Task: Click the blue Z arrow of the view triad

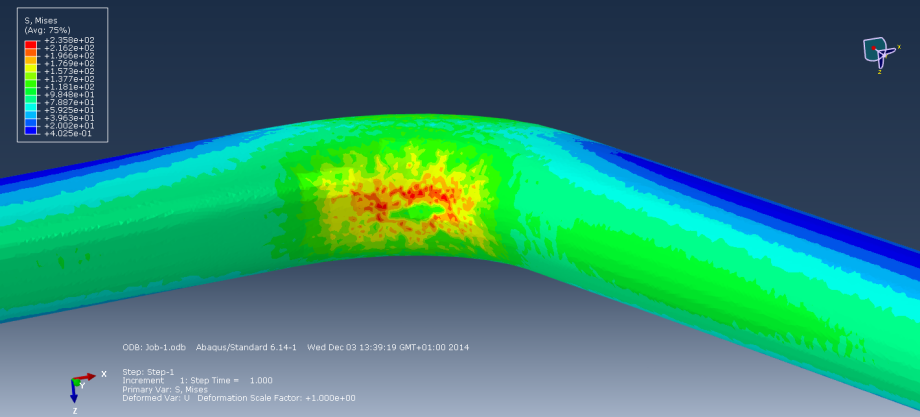Action: pos(76,396)
